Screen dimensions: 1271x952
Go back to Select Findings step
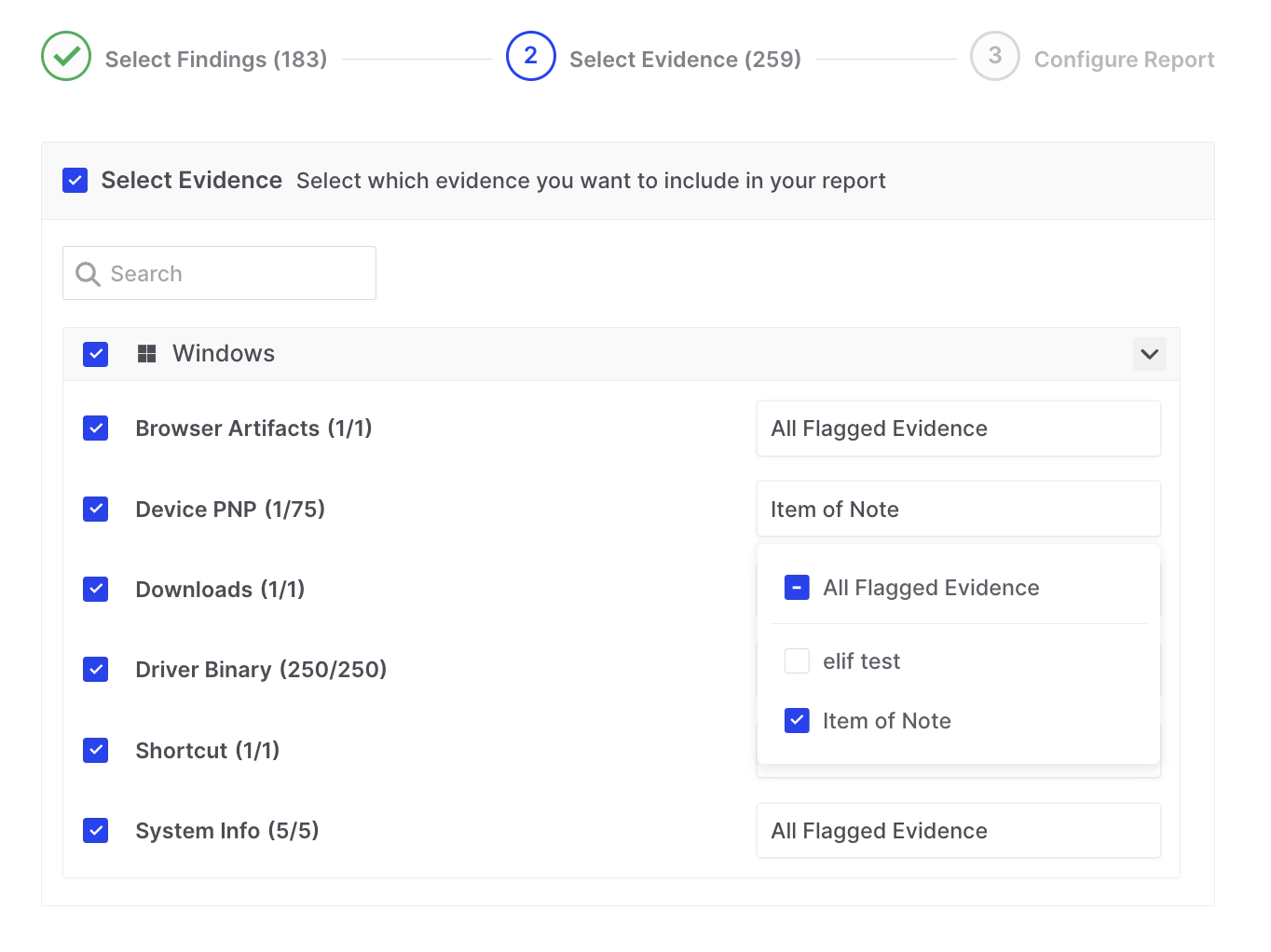215,60
